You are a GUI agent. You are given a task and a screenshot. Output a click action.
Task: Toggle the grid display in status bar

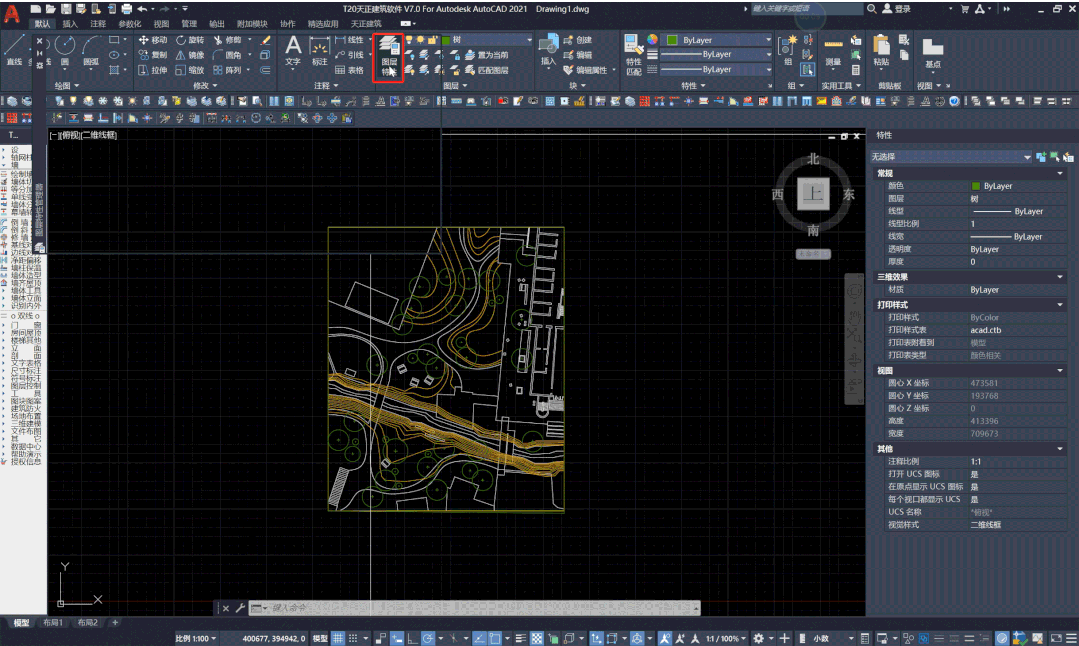[338, 638]
